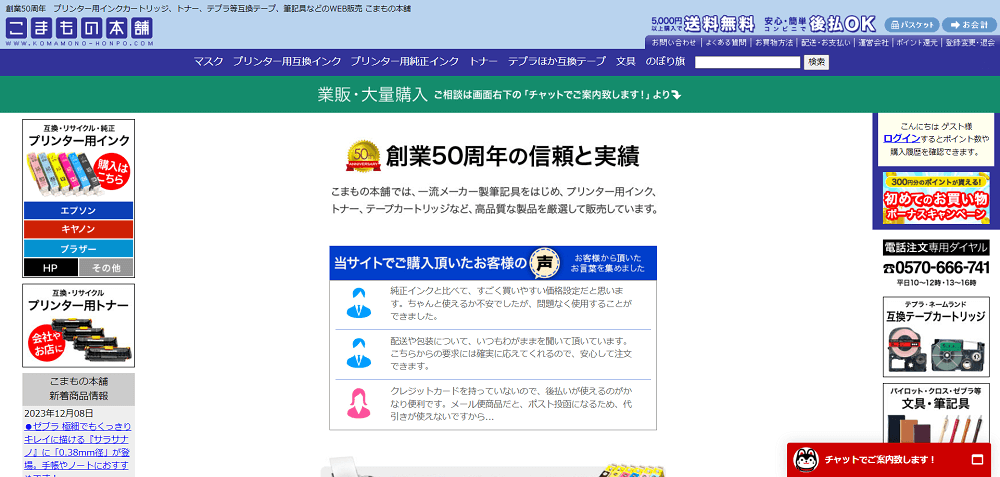Open 文具 category in navigation bar
Screen dimensions: 1000x477
click(625, 62)
